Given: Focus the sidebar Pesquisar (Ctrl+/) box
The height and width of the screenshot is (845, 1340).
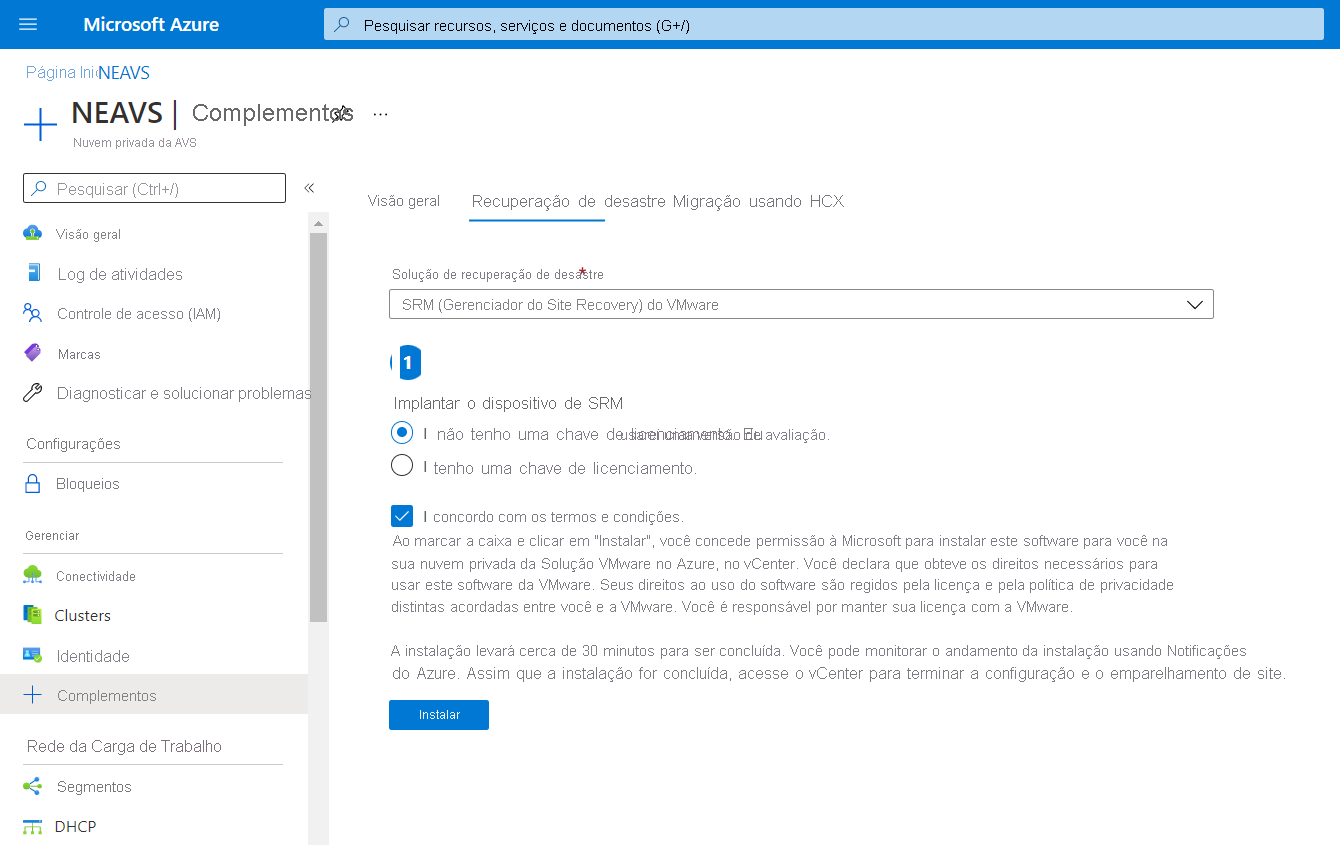Looking at the screenshot, I should pyautogui.click(x=154, y=188).
